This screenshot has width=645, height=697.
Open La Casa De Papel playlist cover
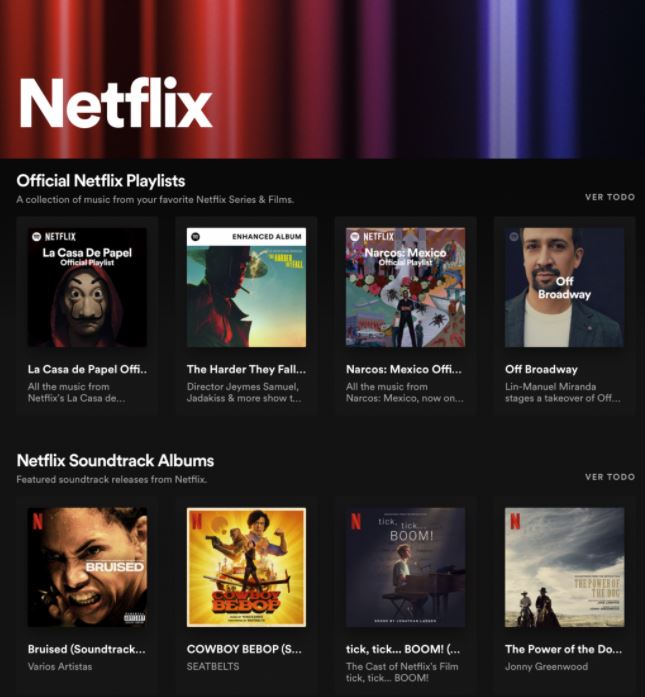[x=87, y=287]
